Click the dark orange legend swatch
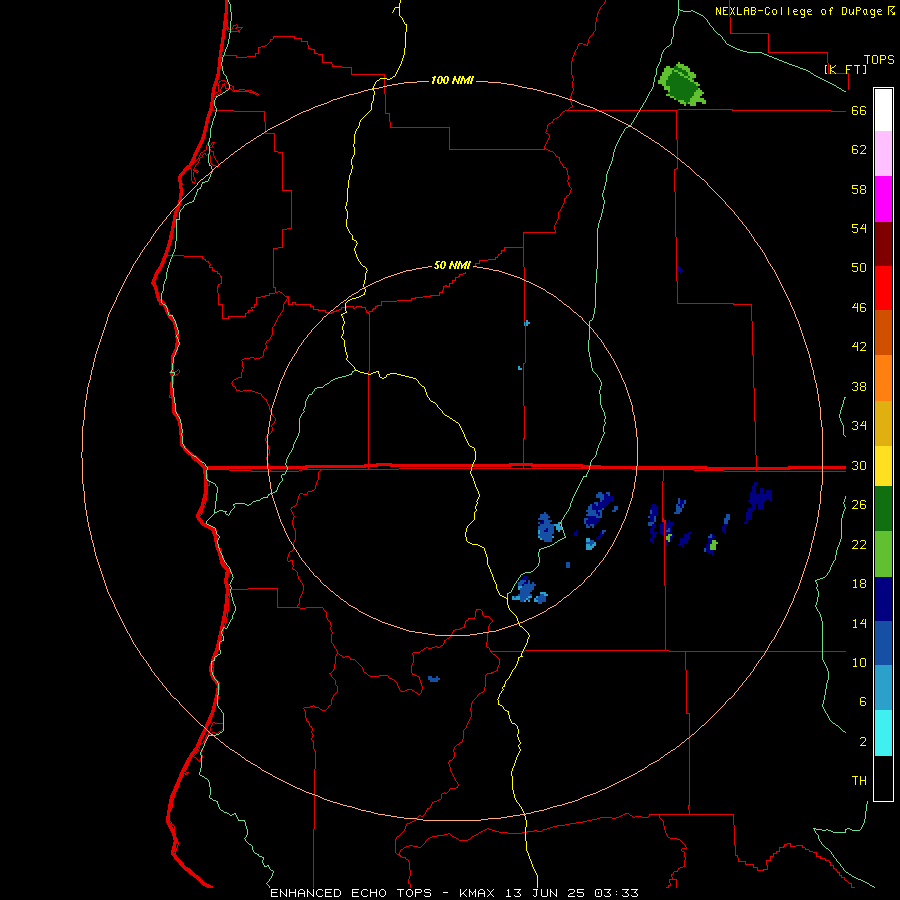The image size is (900, 900). click(883, 332)
